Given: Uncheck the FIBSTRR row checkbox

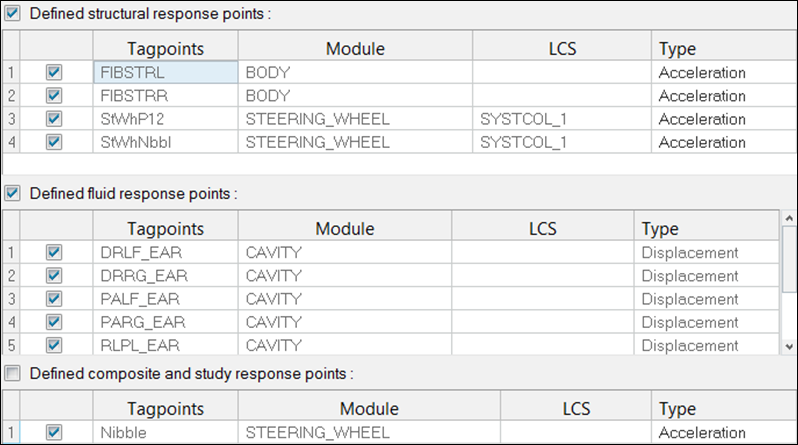Looking at the screenshot, I should [x=55, y=96].
